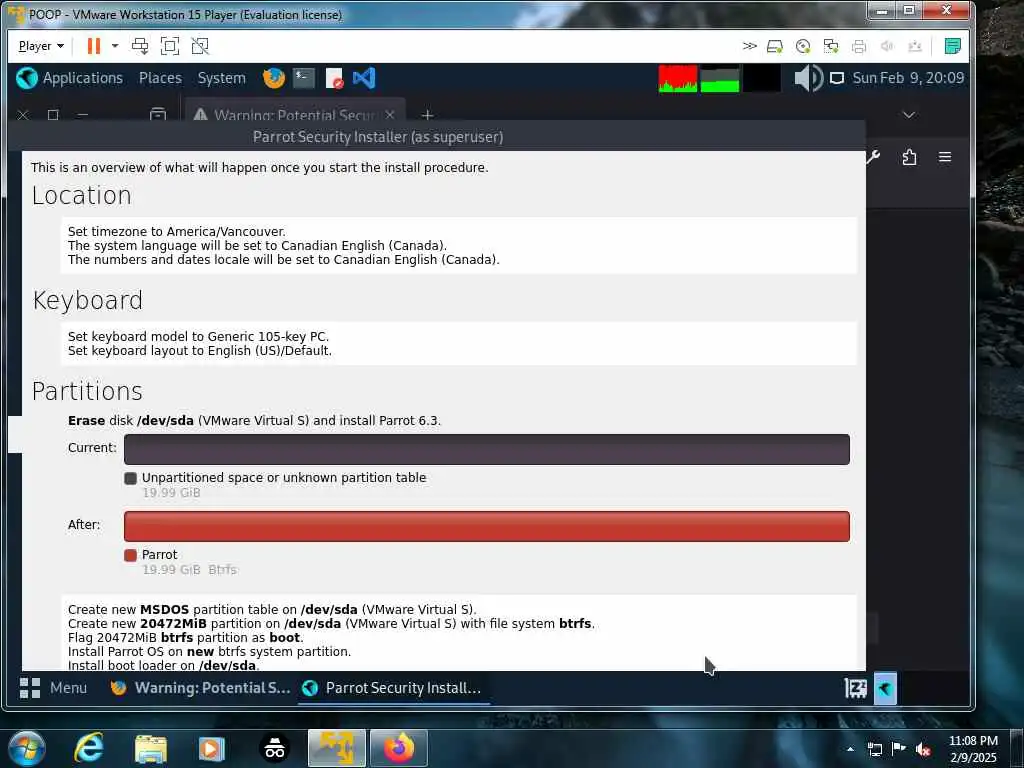The height and width of the screenshot is (768, 1024).
Task: Select the Warning: Potential Security browser tab
Action: click(295, 114)
